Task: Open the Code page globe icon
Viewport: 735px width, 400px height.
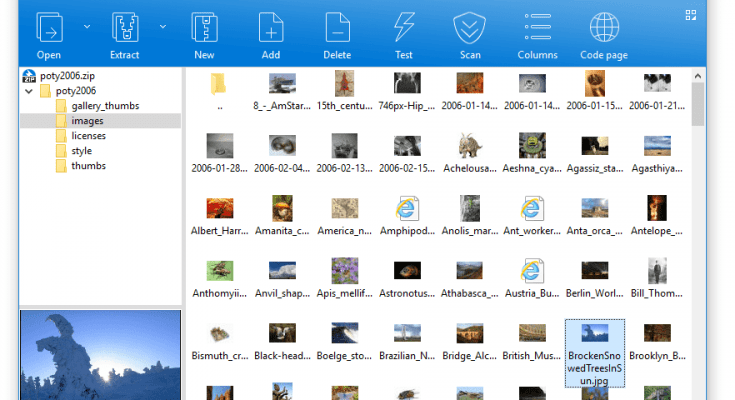Action: 604,28
